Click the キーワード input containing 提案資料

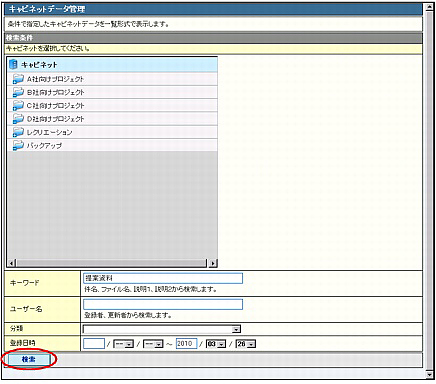click(x=163, y=278)
